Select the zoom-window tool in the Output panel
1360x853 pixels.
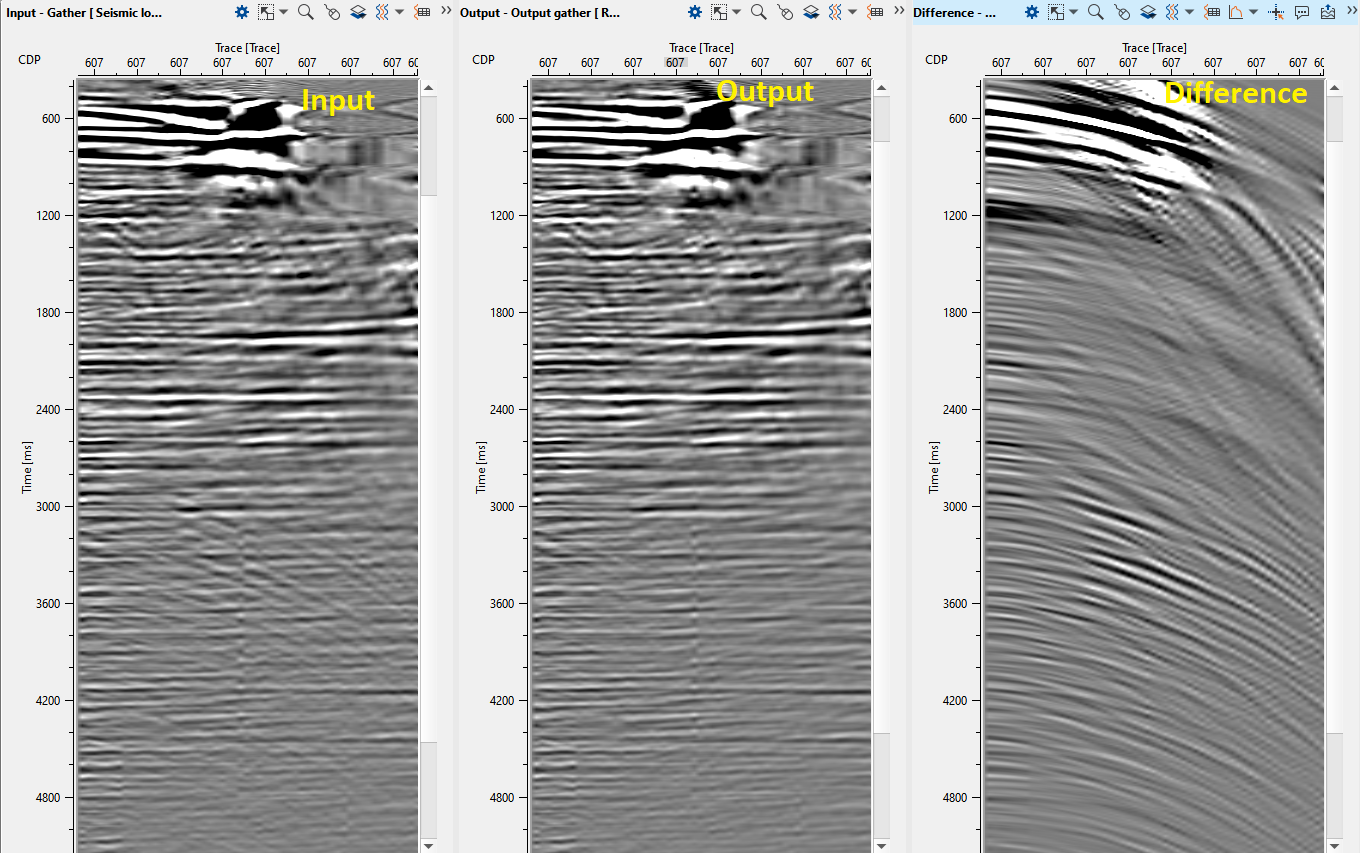click(x=718, y=12)
